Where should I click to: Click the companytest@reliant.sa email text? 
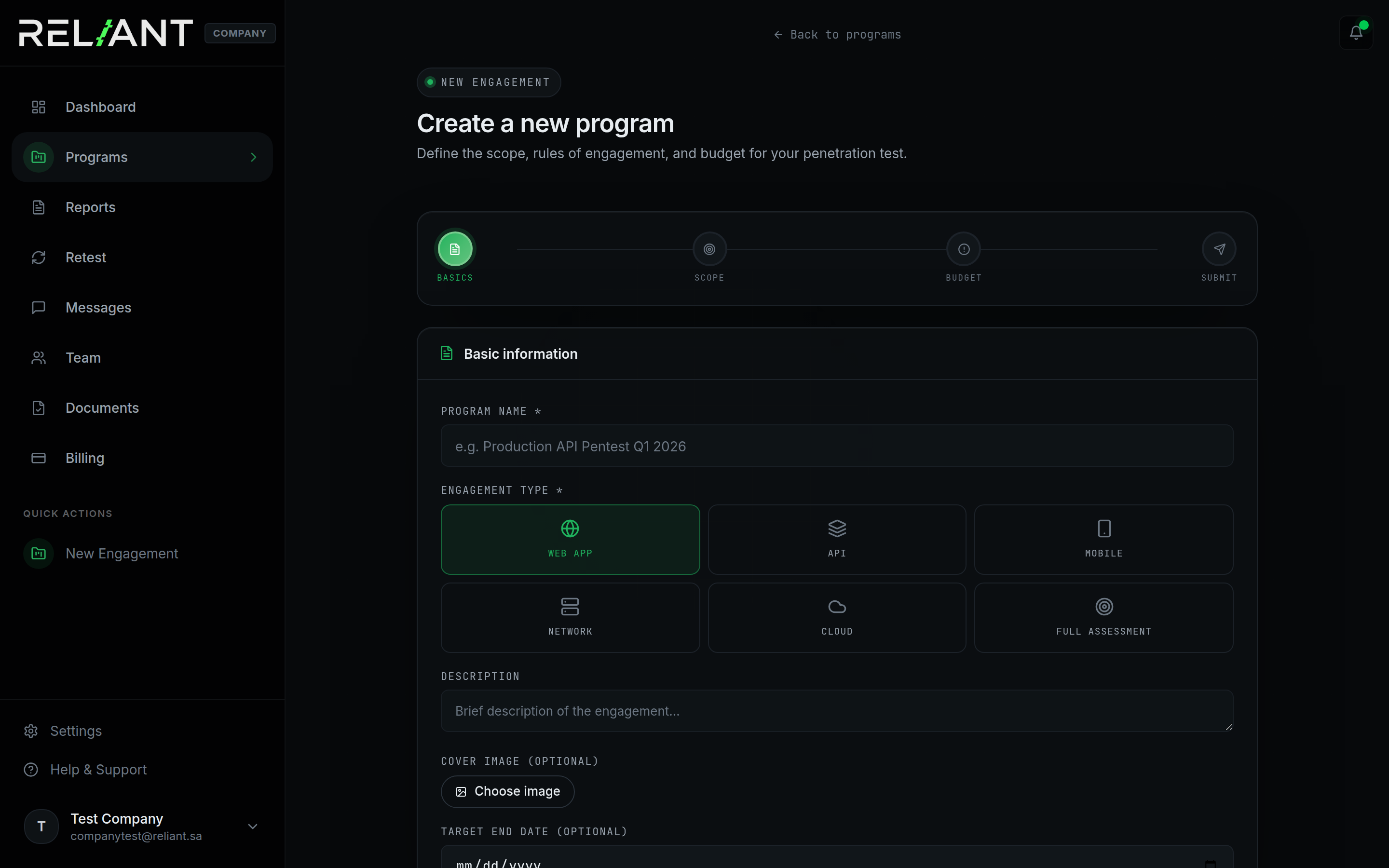pyautogui.click(x=136, y=837)
